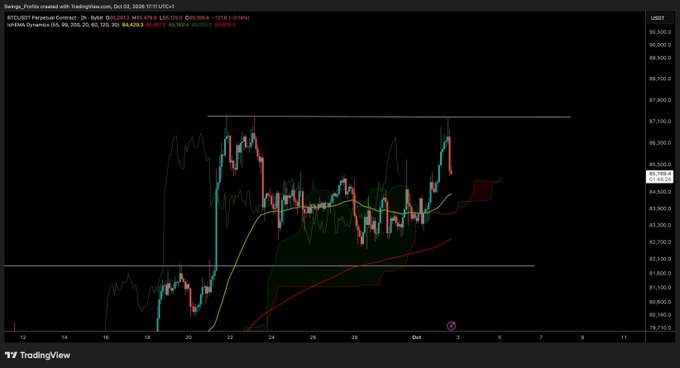The width and height of the screenshot is (680, 368).
Task: Click the 82,100.0 price scale label
Action: pyautogui.click(x=660, y=259)
